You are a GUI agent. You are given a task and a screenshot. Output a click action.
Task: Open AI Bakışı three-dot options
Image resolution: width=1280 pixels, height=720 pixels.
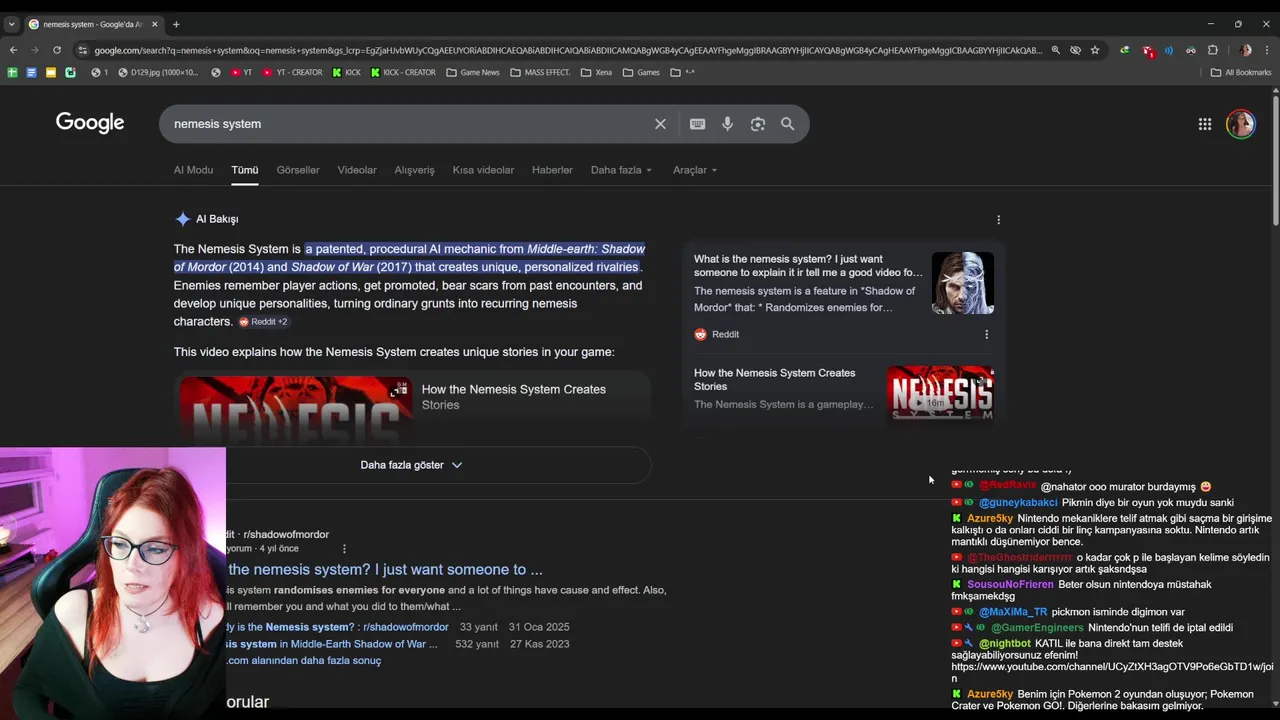998,220
